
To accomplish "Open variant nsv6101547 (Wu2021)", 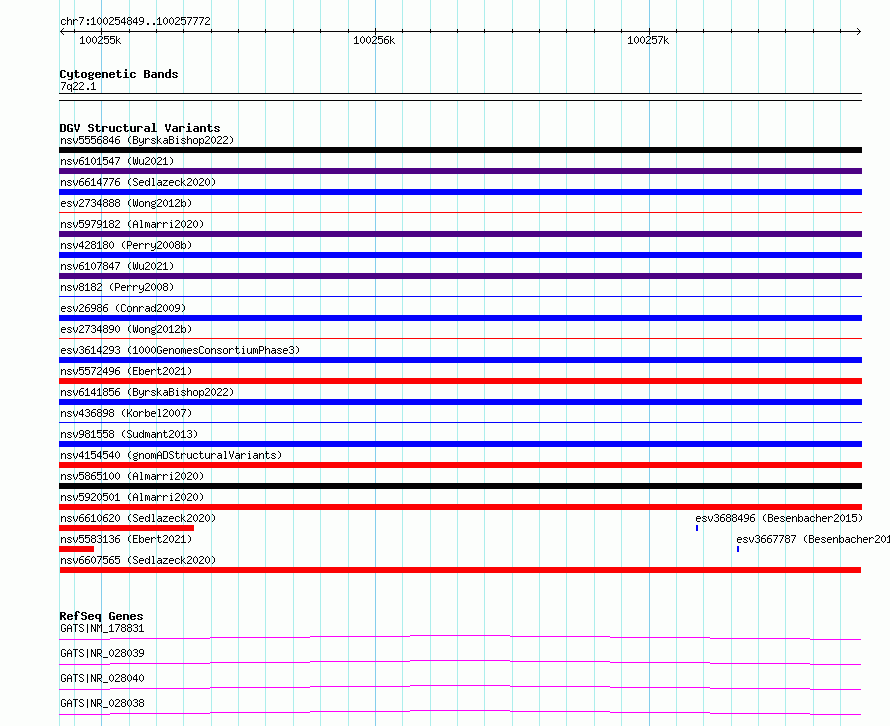I will (117, 161).
